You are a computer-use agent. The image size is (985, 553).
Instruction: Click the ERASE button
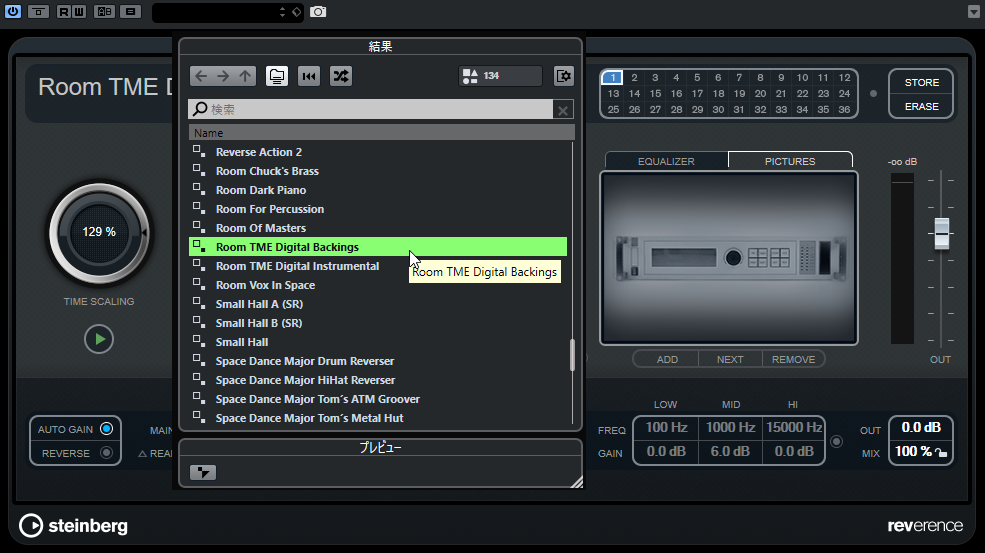click(x=922, y=106)
